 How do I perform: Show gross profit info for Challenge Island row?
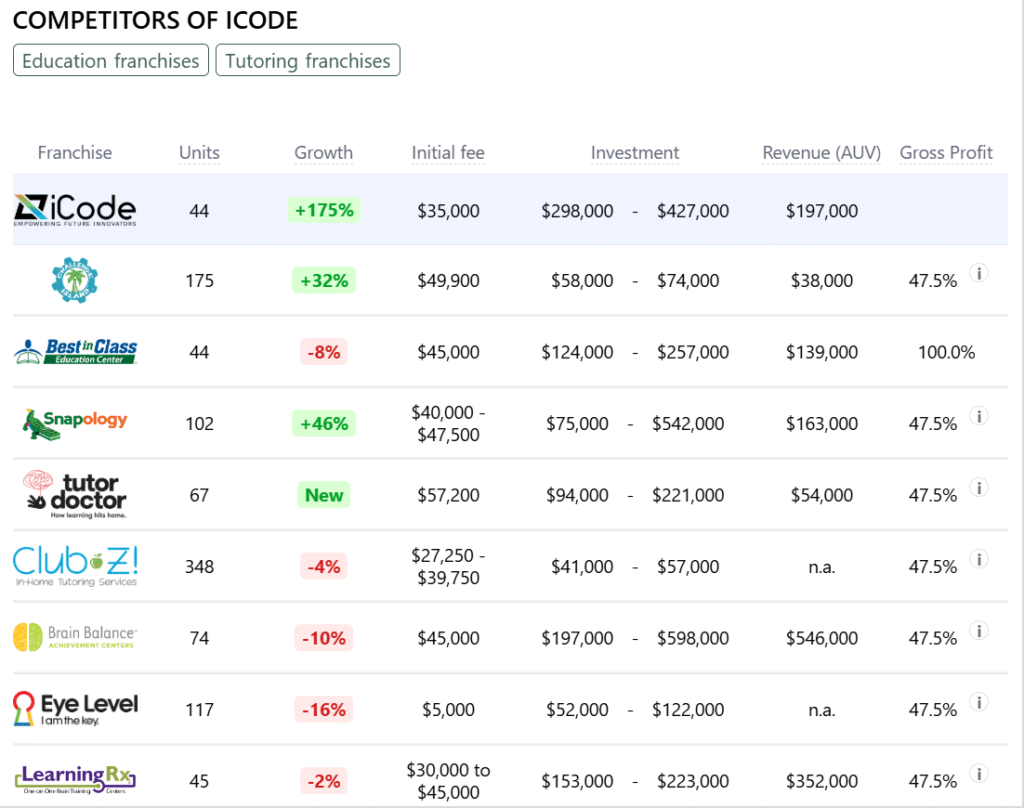point(978,273)
